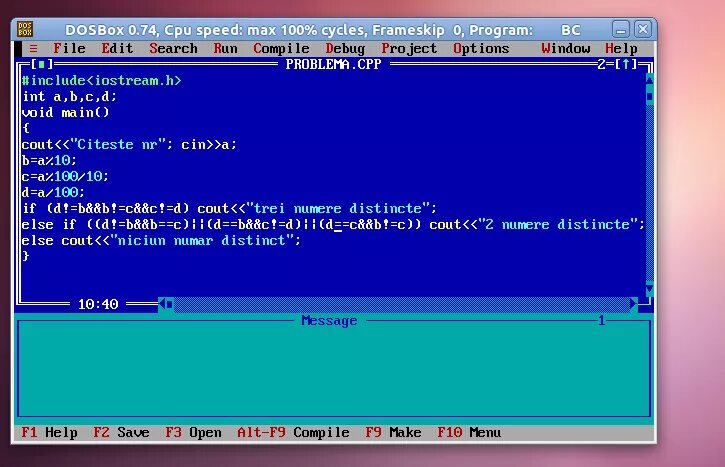Viewport: 725px width, 467px height.
Task: Click the 'int a,b,c,d;' declaration line
Action: pyautogui.click(x=69, y=97)
